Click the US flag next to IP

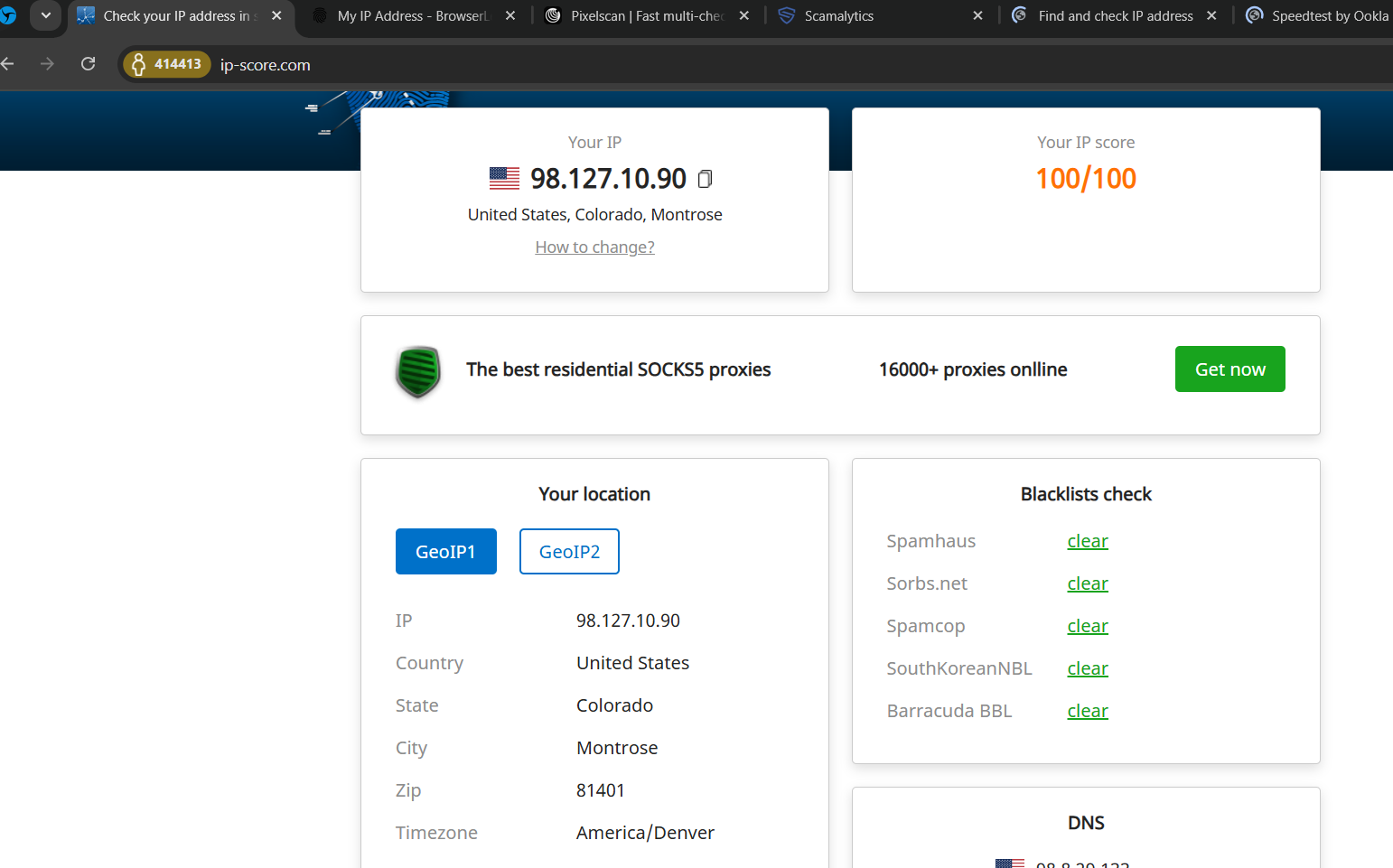pos(504,179)
